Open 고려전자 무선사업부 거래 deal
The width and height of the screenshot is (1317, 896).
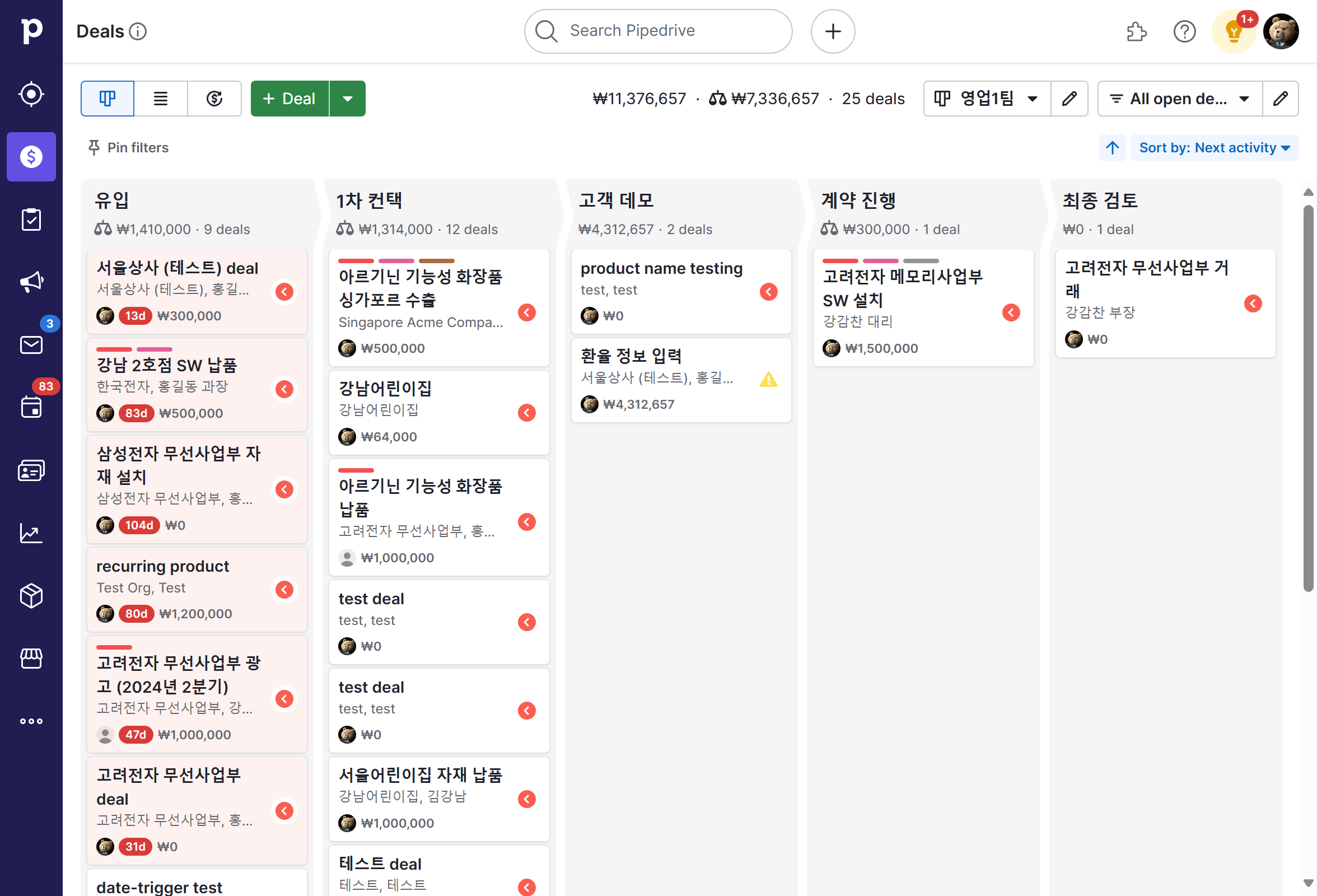pyautogui.click(x=1165, y=304)
